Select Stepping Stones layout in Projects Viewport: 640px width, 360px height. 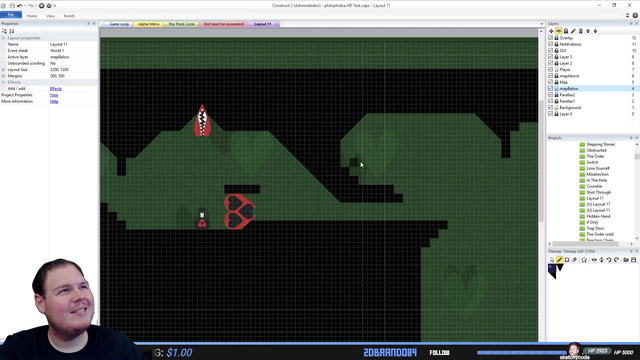(600, 144)
